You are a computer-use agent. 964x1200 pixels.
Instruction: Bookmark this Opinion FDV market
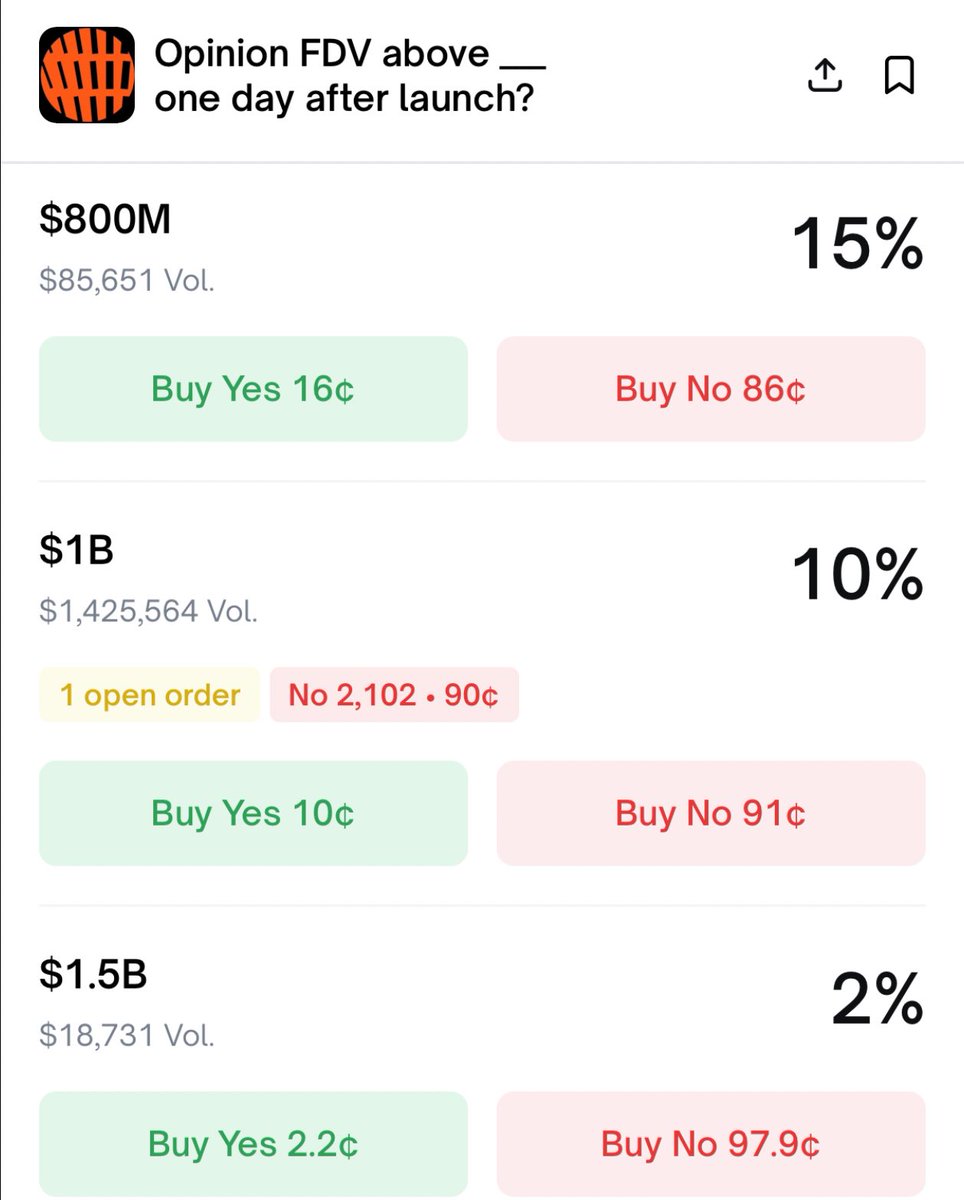click(x=899, y=76)
